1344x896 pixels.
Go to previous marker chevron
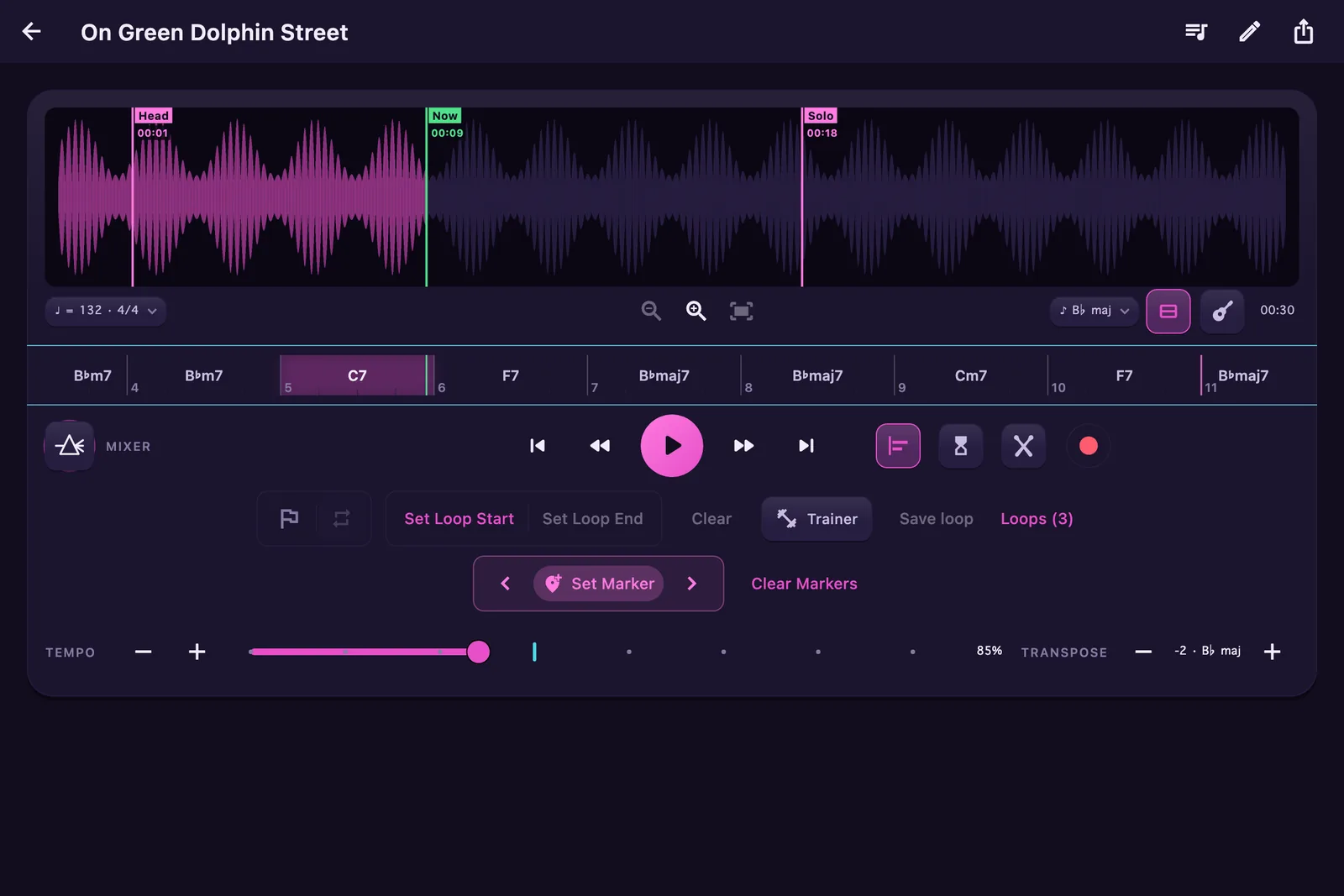506,584
